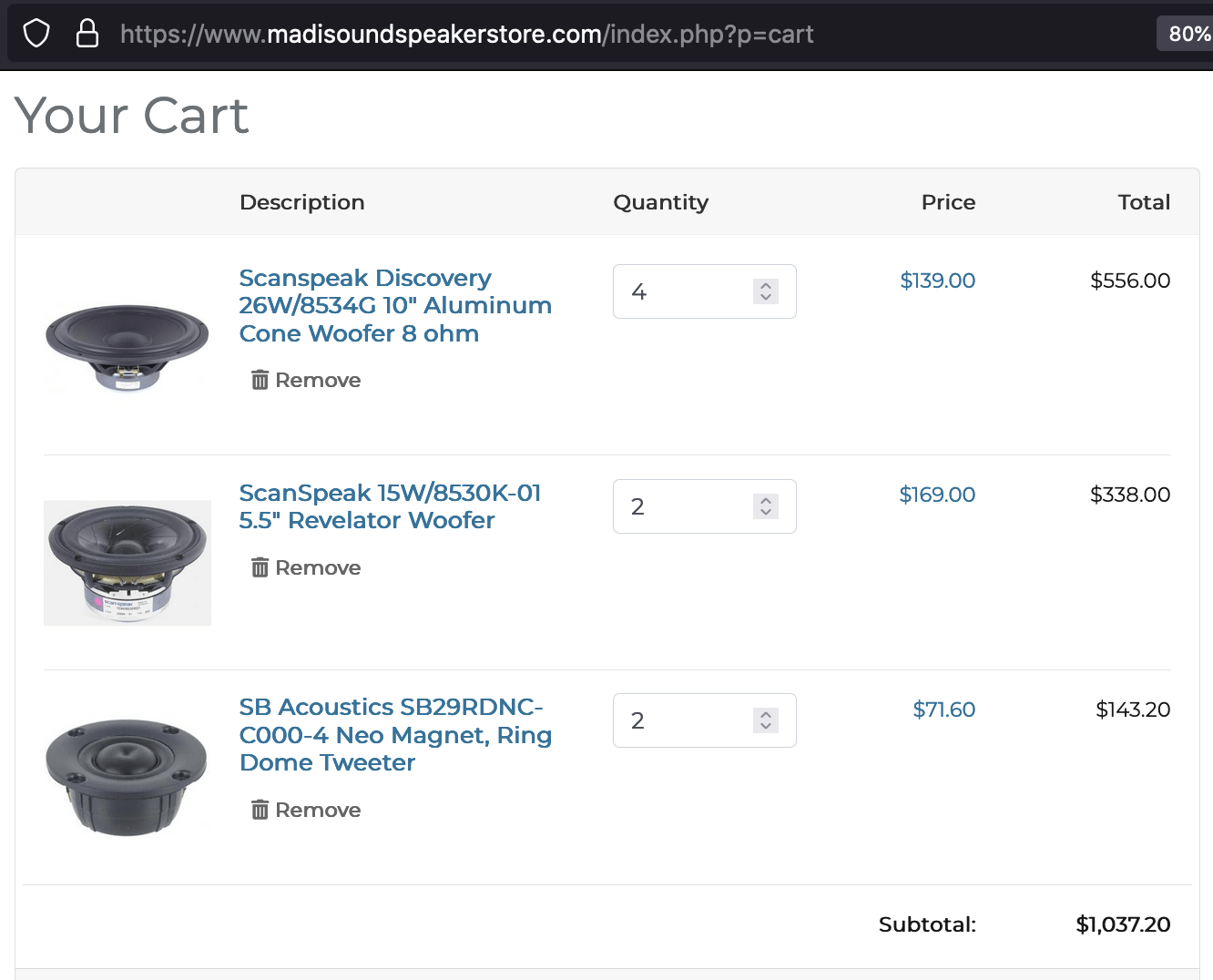Click the browser address bar URL
The height and width of the screenshot is (980, 1213).
pyautogui.click(x=466, y=34)
